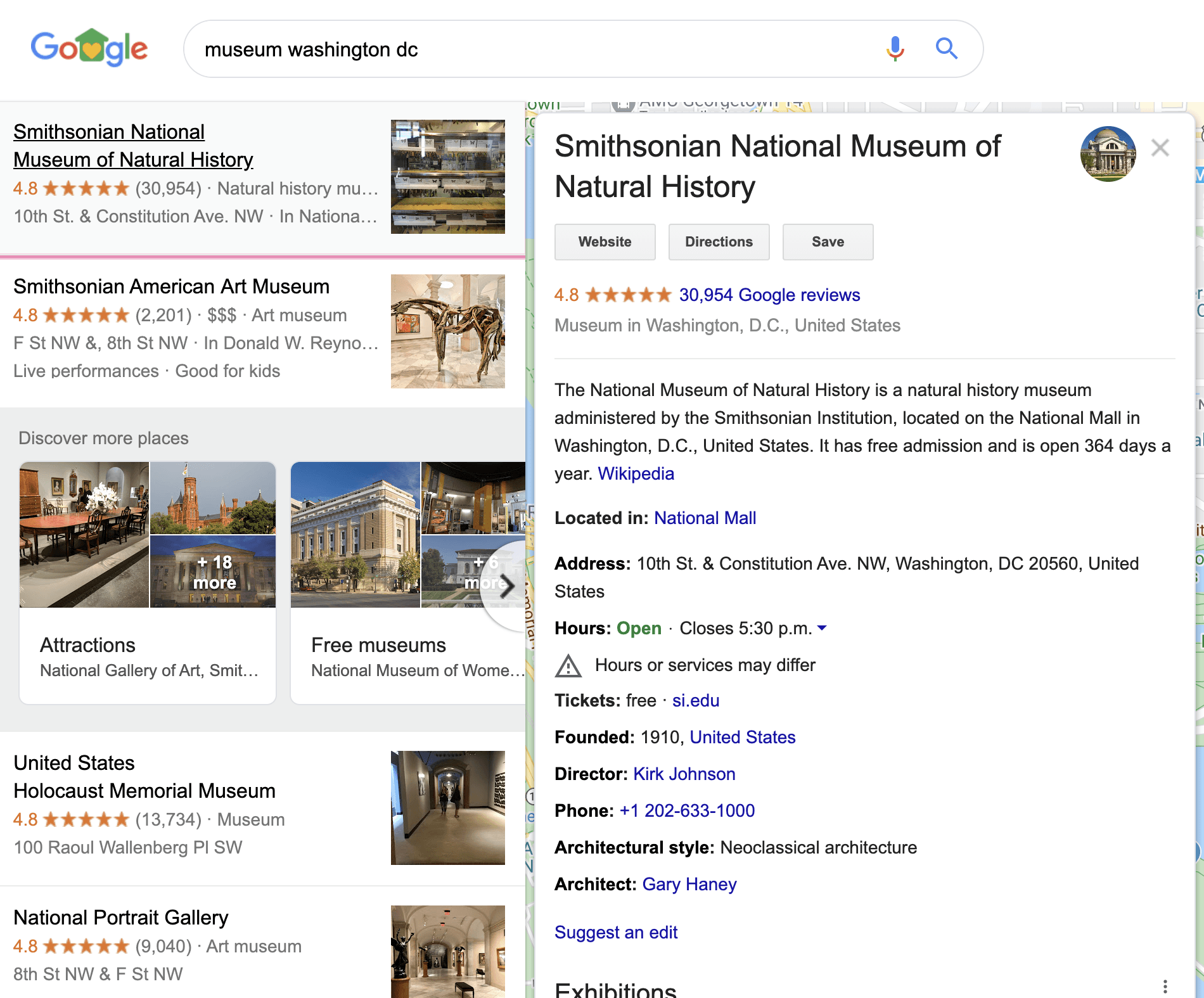Expand the opening hours dropdown arrow
1204x998 pixels.
coord(822,628)
